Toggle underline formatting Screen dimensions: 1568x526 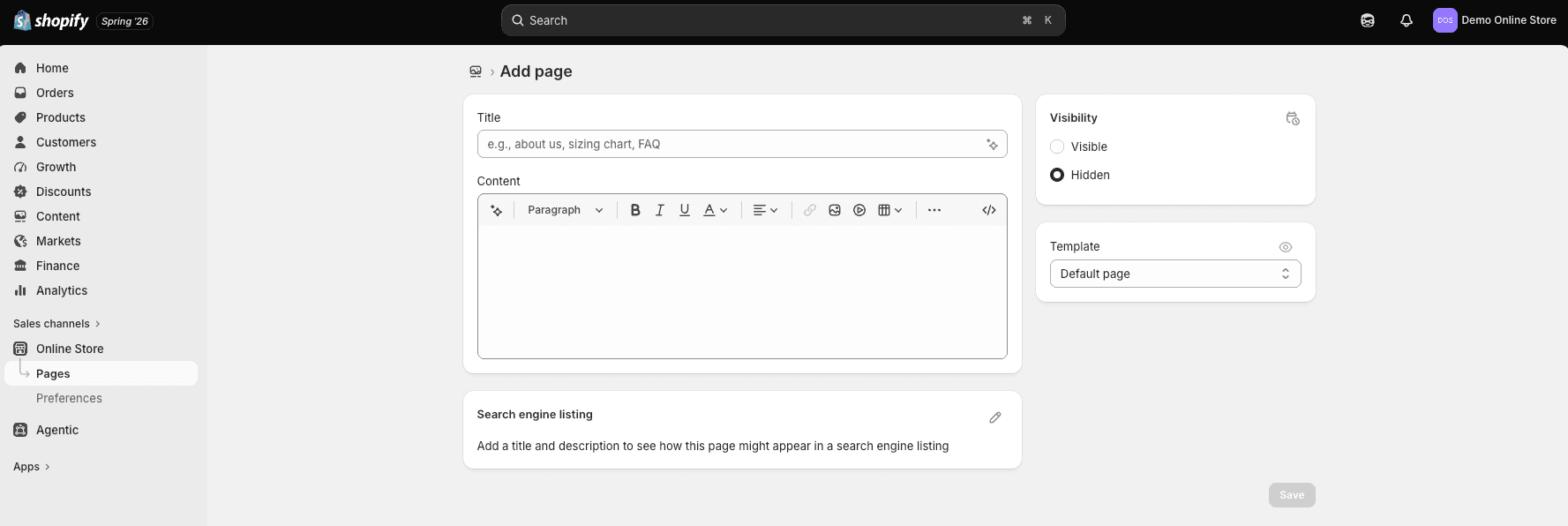pyautogui.click(x=685, y=210)
